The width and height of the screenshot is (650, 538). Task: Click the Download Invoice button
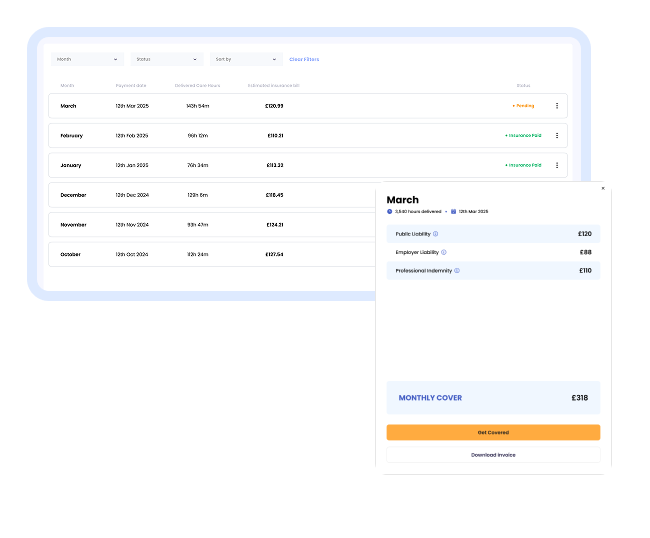point(493,455)
